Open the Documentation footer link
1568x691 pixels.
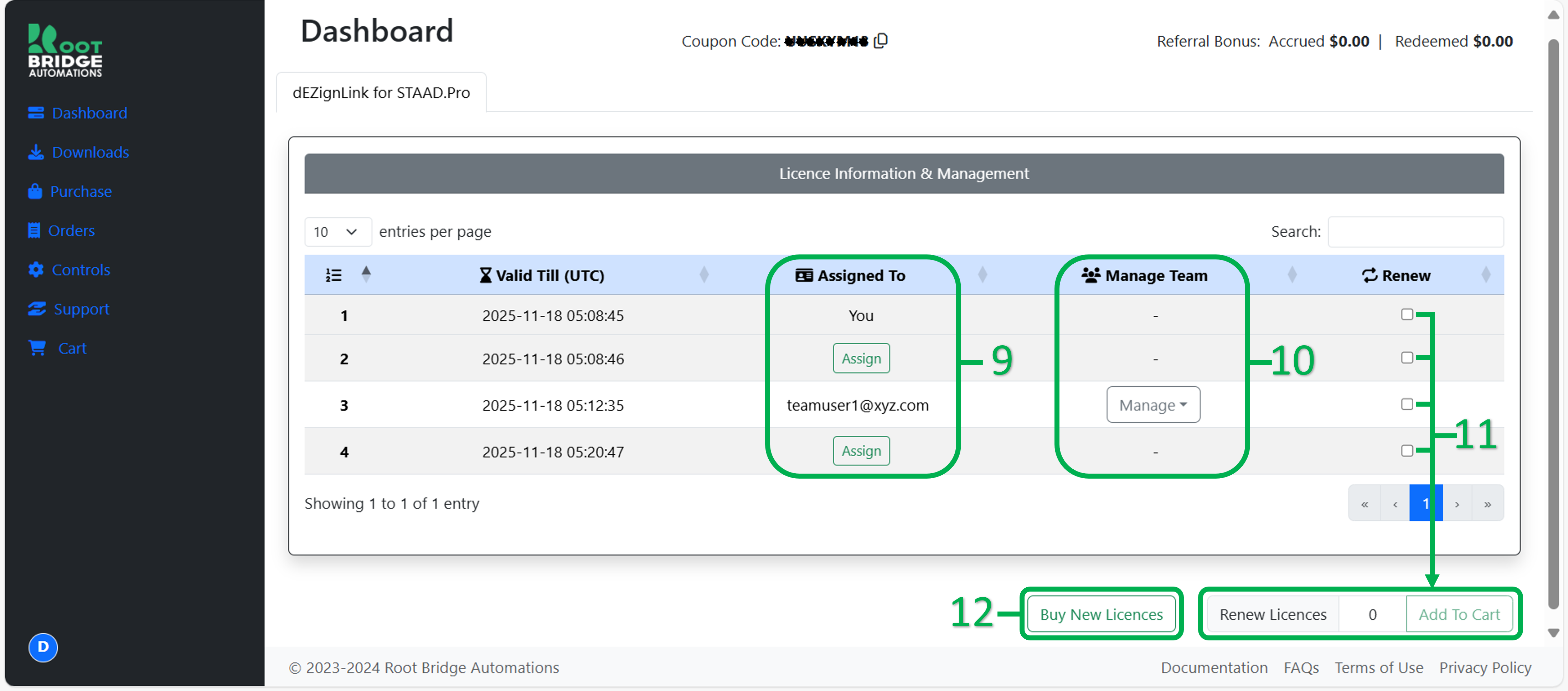[x=1214, y=668]
